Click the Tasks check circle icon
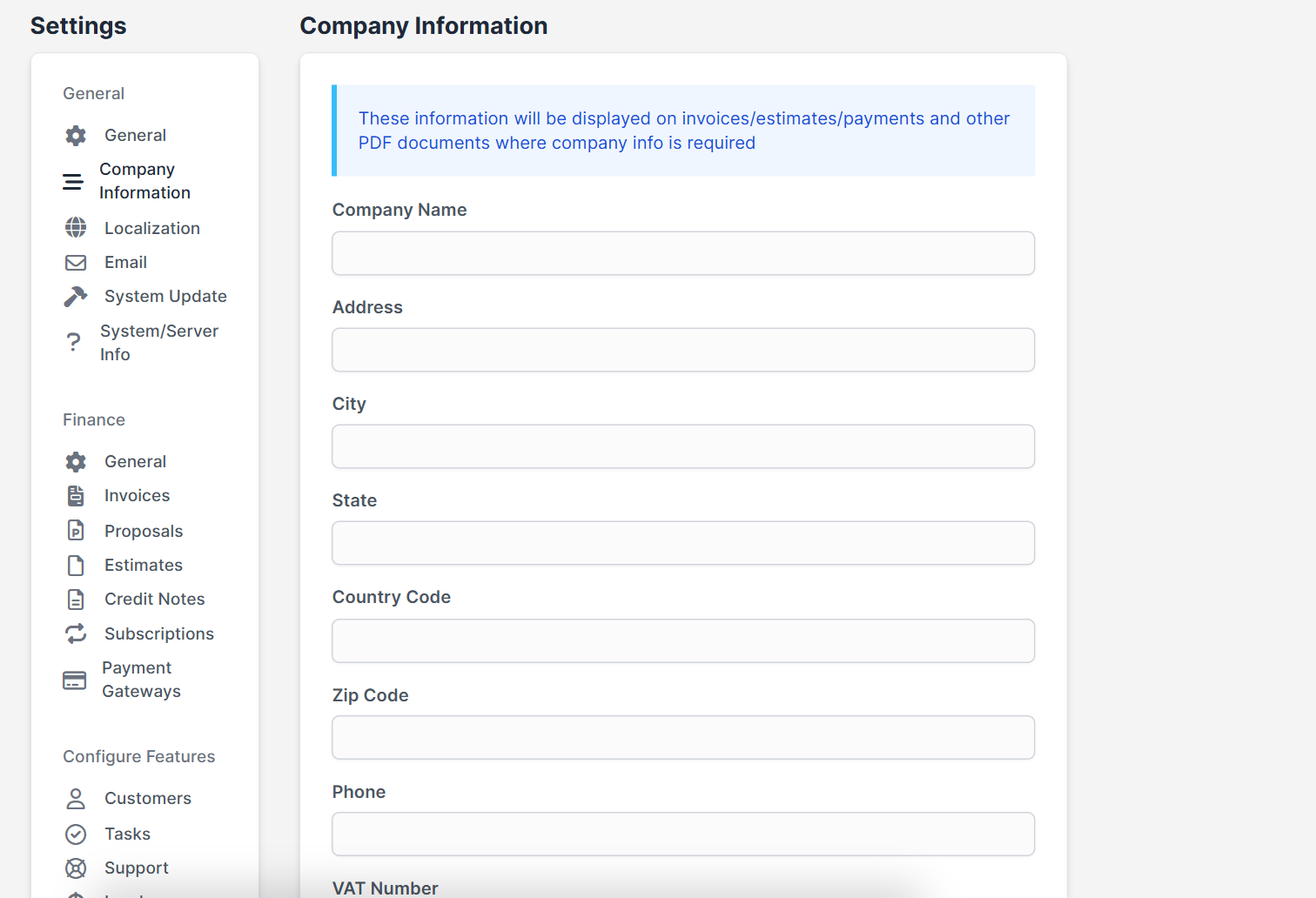The width and height of the screenshot is (1316, 898). click(x=76, y=834)
